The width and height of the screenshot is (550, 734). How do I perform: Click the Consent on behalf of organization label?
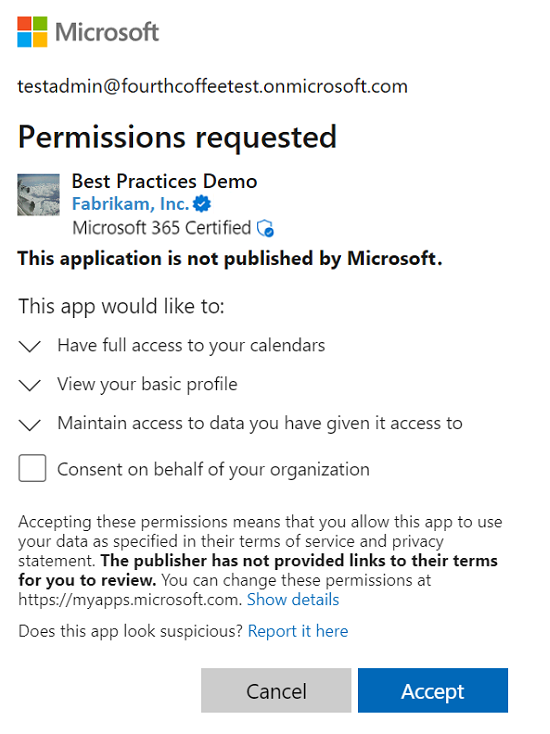pyautogui.click(x=213, y=469)
